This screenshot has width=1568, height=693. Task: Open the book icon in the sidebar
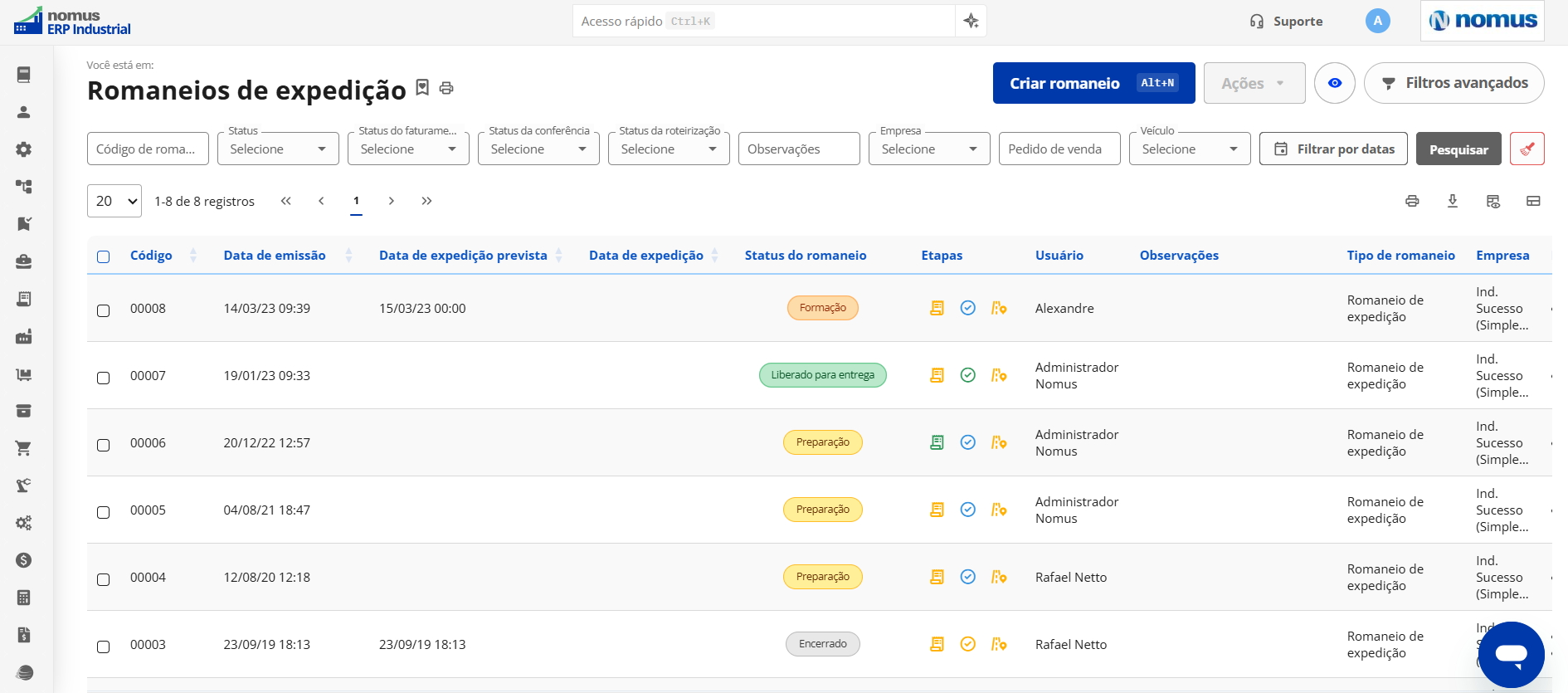[24, 75]
